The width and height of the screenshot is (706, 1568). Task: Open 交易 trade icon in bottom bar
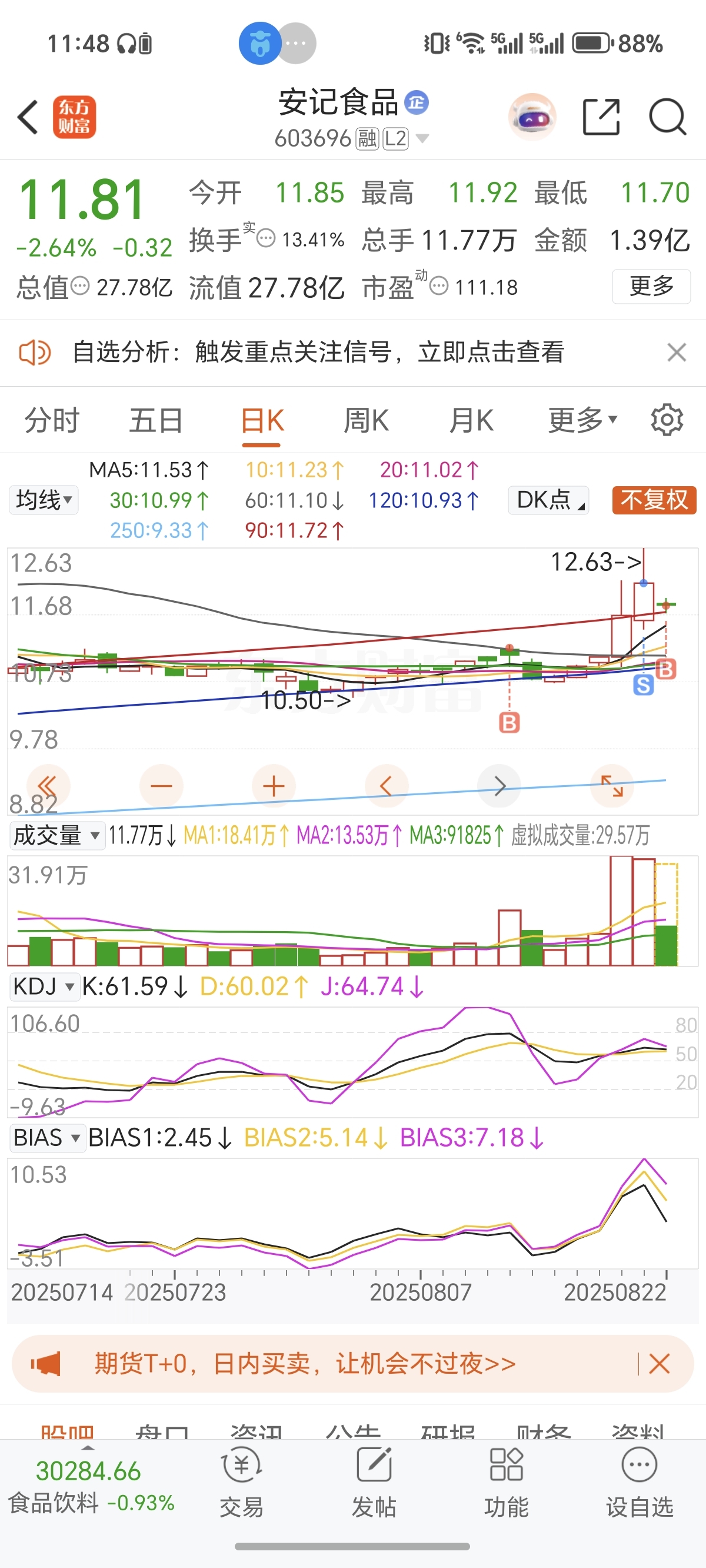(x=242, y=1483)
